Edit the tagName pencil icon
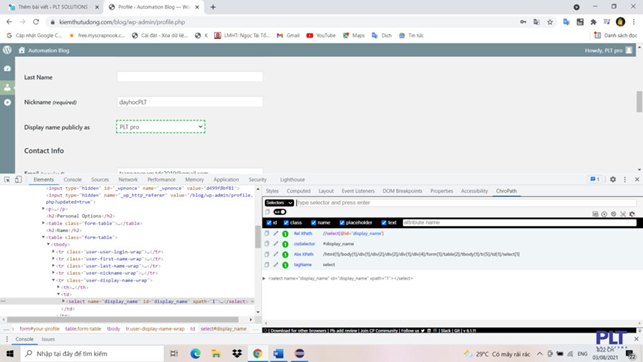The width and height of the screenshot is (643, 362). click(x=276, y=265)
